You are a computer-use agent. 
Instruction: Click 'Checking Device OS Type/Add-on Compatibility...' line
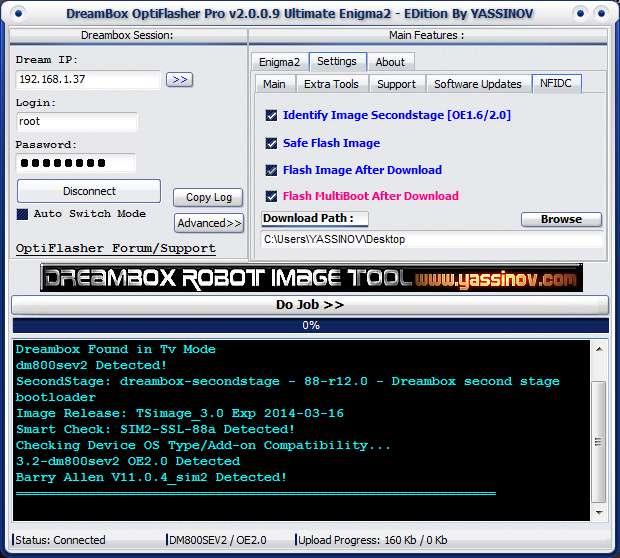[x=203, y=445]
